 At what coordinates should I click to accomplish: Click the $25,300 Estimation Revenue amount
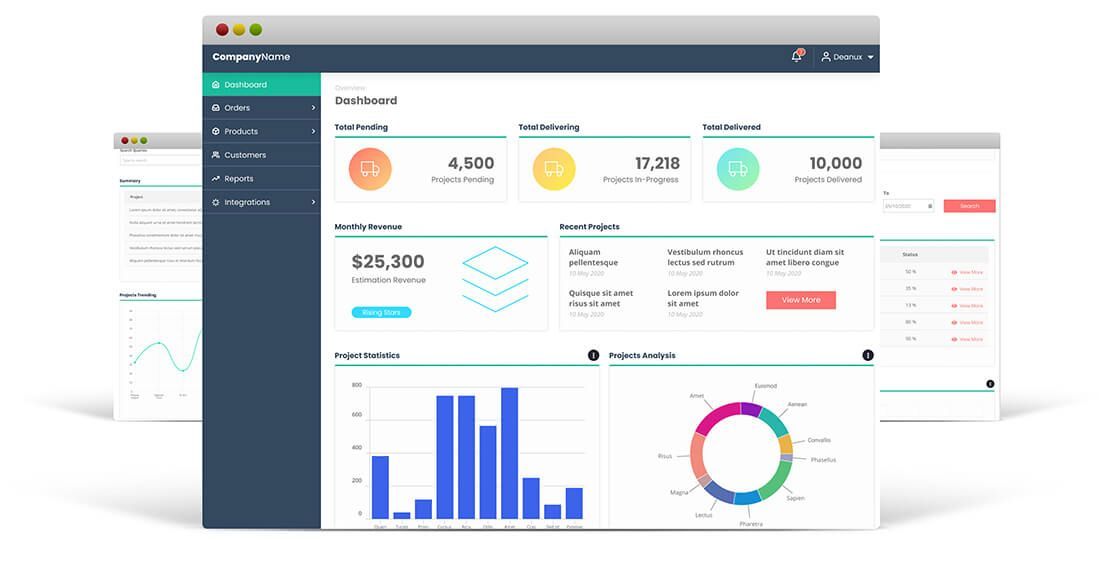(388, 262)
